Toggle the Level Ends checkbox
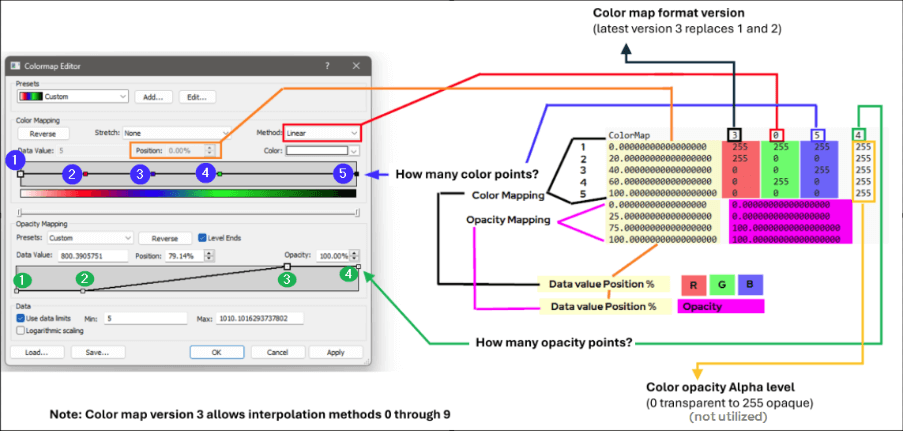The image size is (903, 431). (202, 238)
